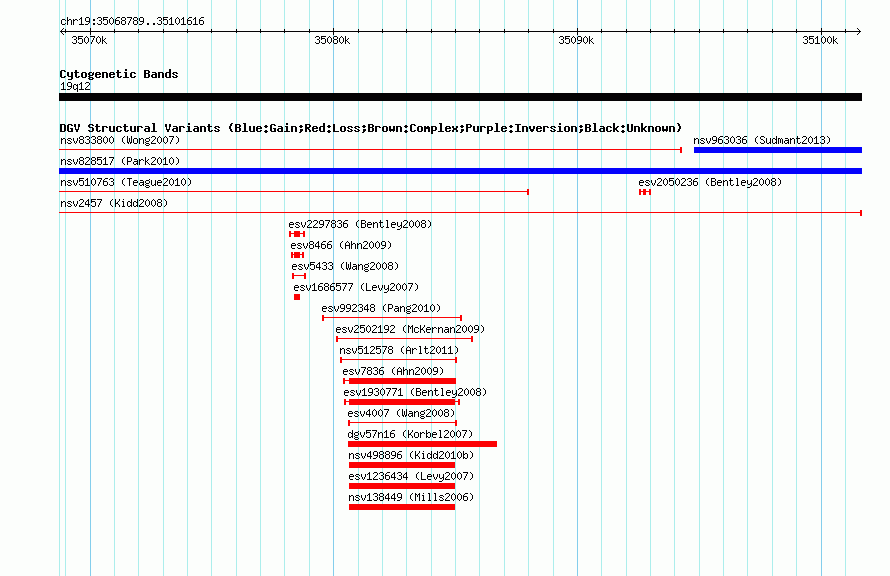
Task: Select the esv1930771 red loss bar
Action: 402,402
